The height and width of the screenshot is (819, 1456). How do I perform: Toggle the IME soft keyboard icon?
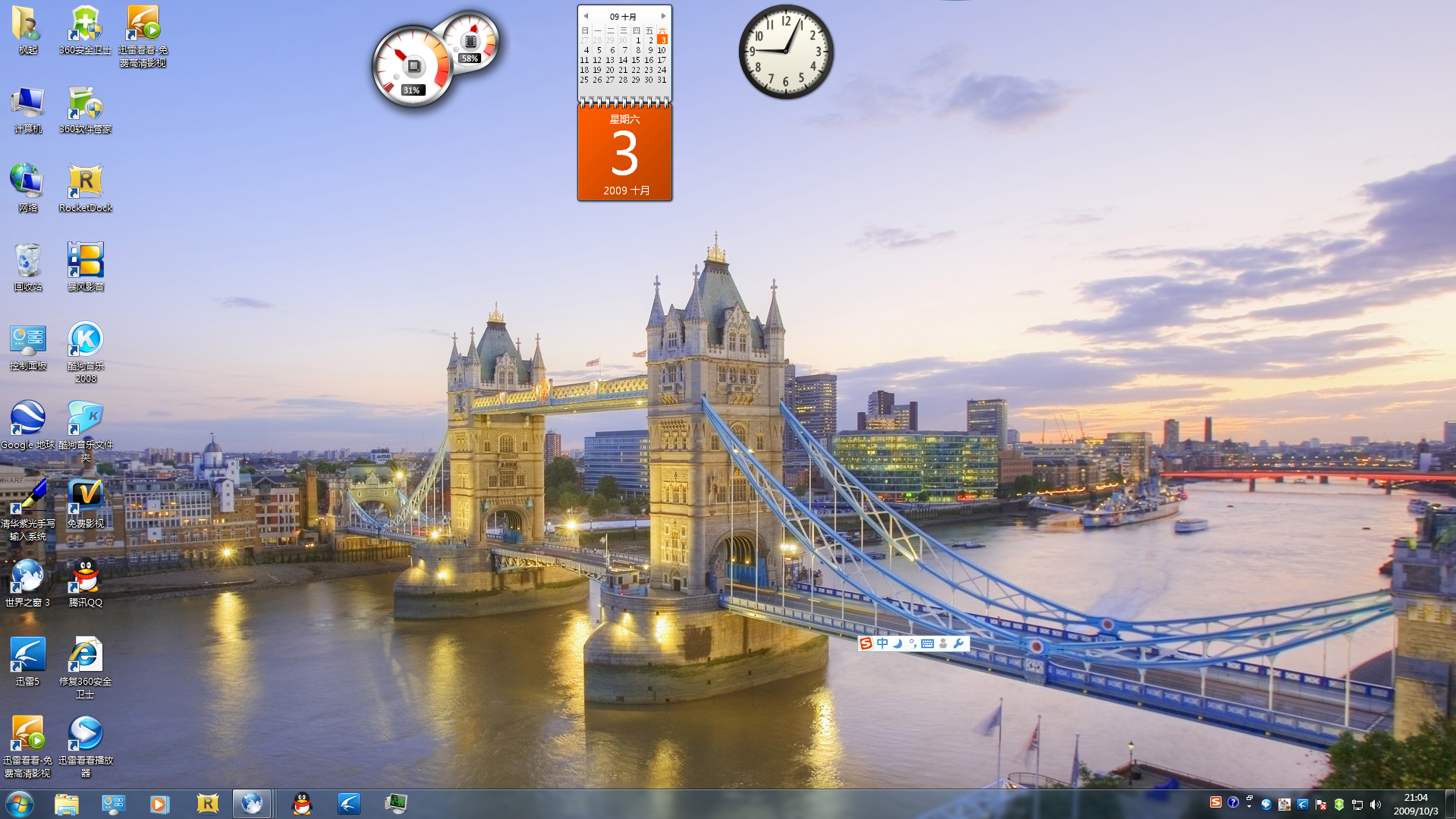pos(927,644)
